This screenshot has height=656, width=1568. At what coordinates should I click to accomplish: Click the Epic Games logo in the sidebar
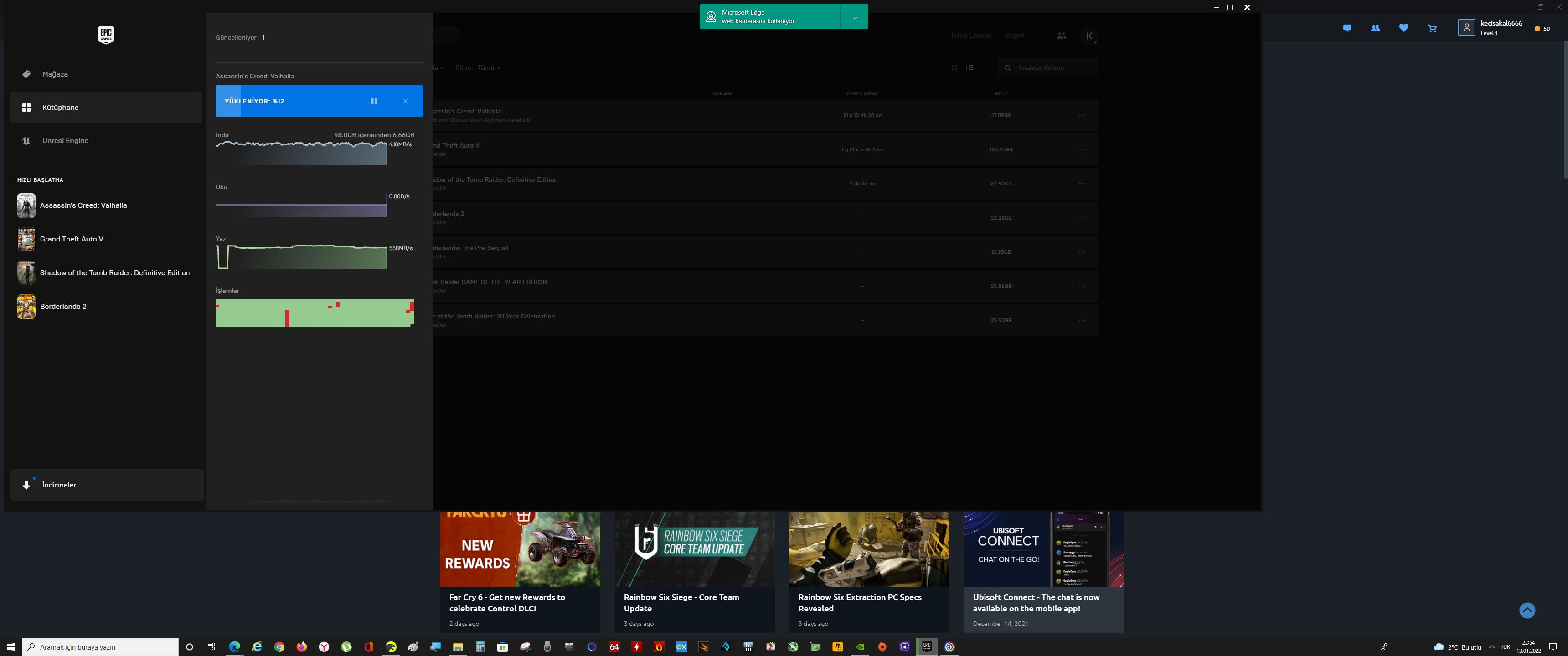pyautogui.click(x=106, y=35)
